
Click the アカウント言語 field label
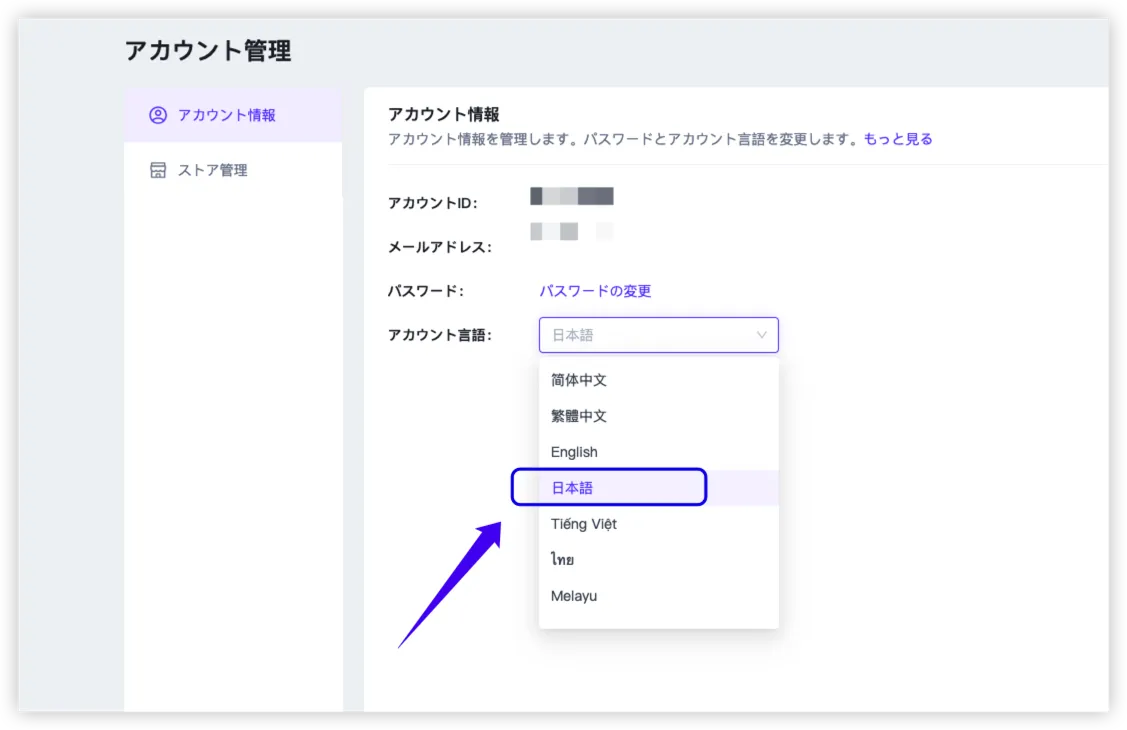pos(439,335)
